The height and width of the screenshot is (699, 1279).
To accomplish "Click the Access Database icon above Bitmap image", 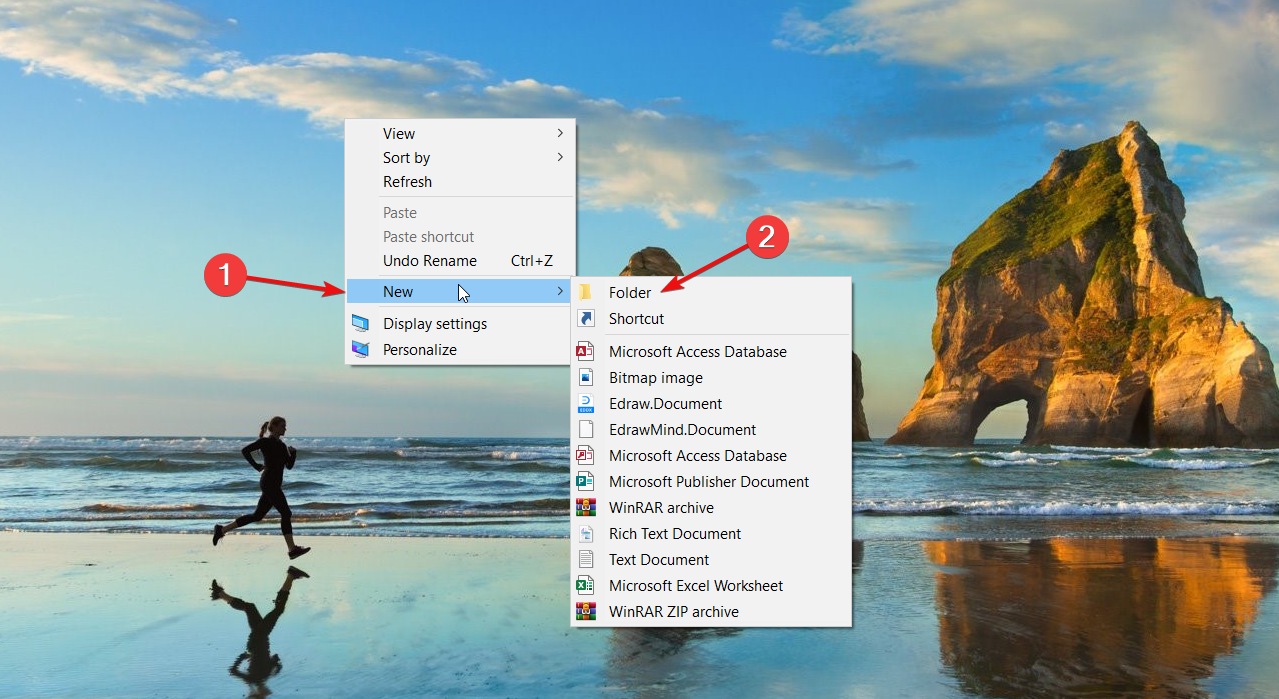I will (586, 352).
